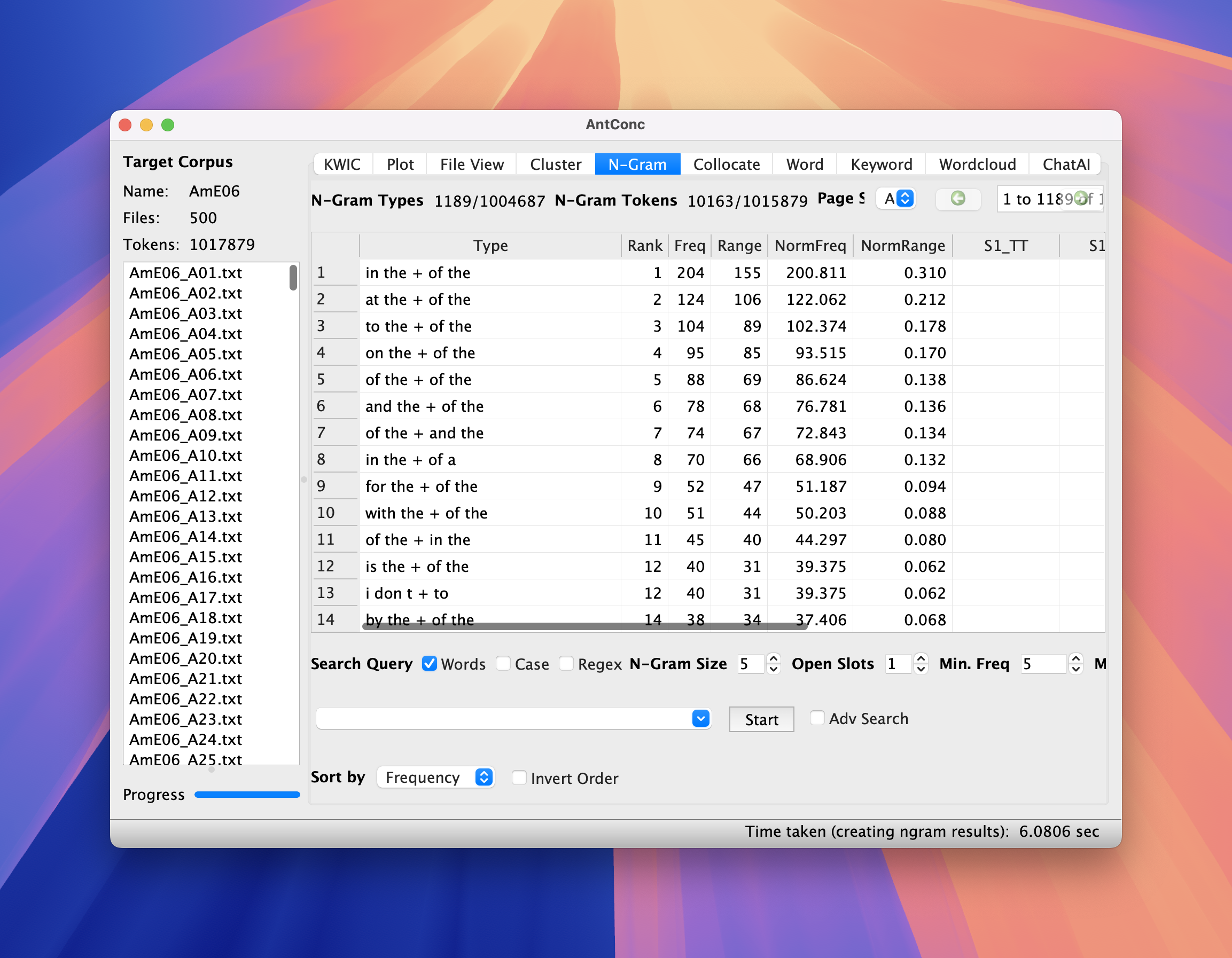Image resolution: width=1232 pixels, height=958 pixels.
Task: Sort table by Freq column header
Action: pos(689,245)
